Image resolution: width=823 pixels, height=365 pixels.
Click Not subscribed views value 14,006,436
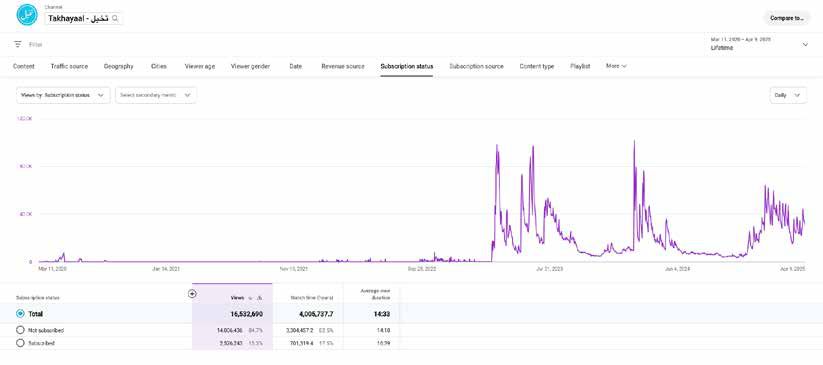pyautogui.click(x=230, y=330)
